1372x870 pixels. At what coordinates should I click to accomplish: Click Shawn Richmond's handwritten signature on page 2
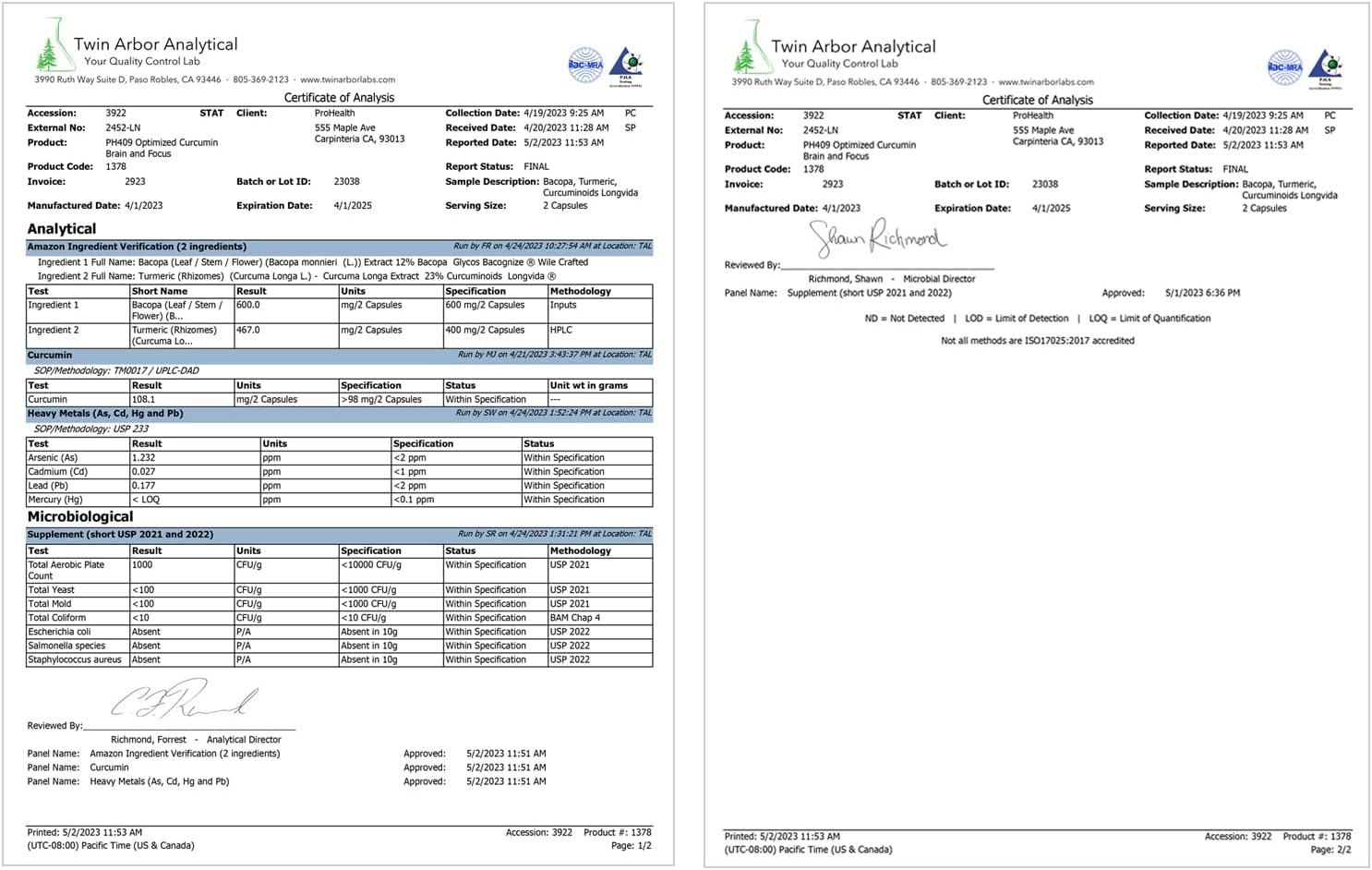pos(877,238)
